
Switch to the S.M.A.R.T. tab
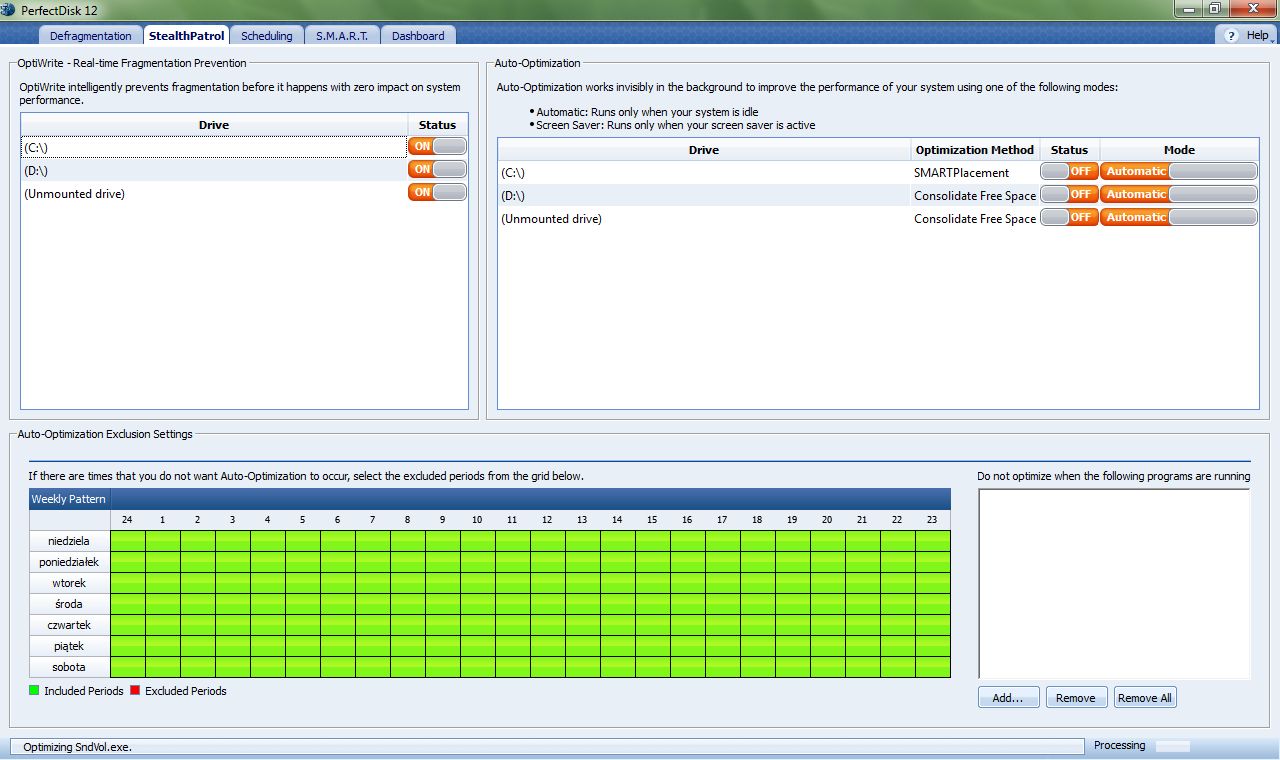tap(342, 35)
